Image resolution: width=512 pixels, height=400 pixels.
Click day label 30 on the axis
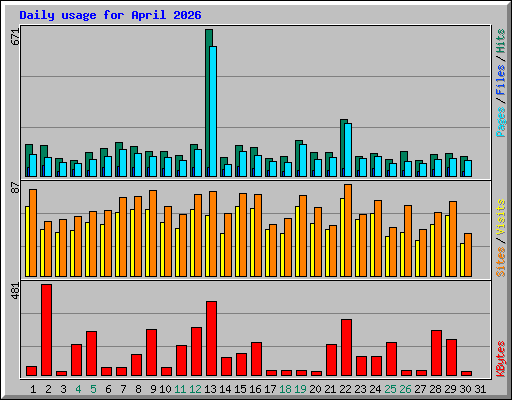[465, 389]
